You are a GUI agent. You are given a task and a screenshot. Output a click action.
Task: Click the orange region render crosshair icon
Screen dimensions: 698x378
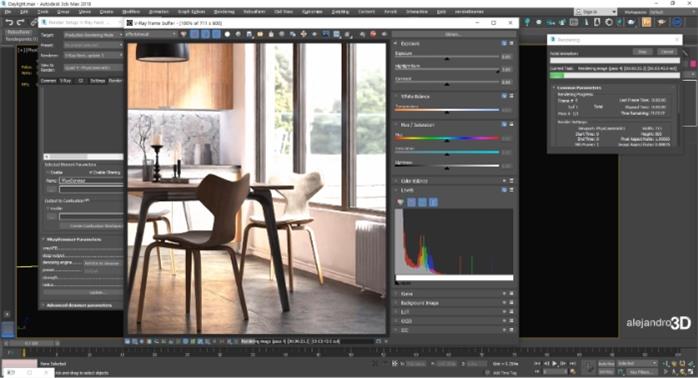click(303, 34)
